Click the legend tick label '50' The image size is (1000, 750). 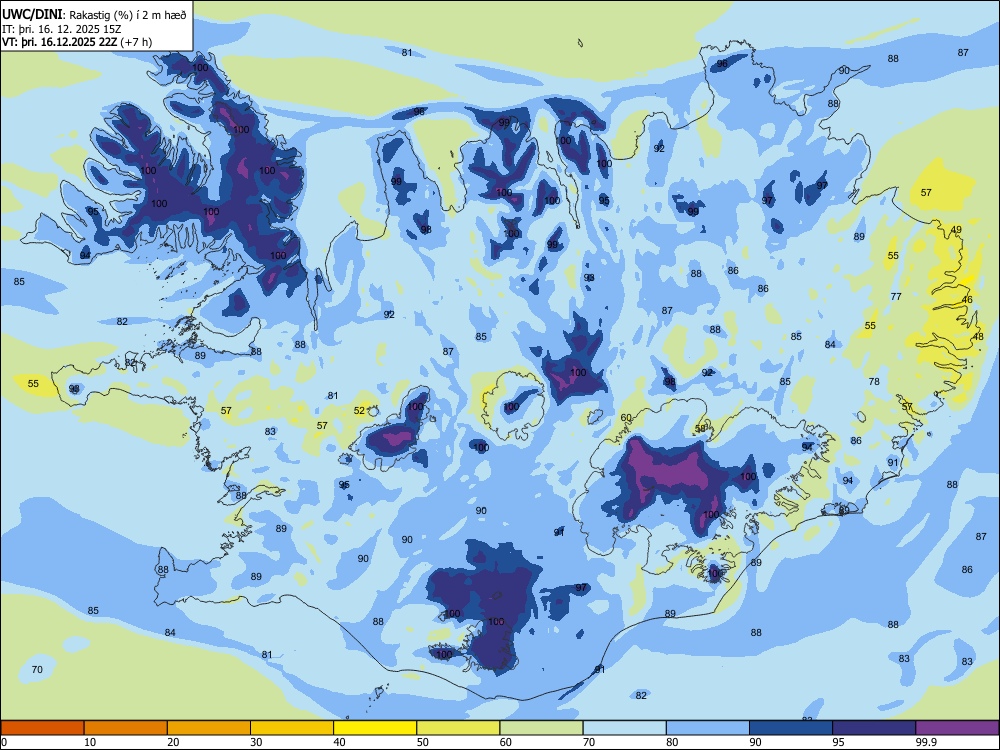pyautogui.click(x=423, y=742)
